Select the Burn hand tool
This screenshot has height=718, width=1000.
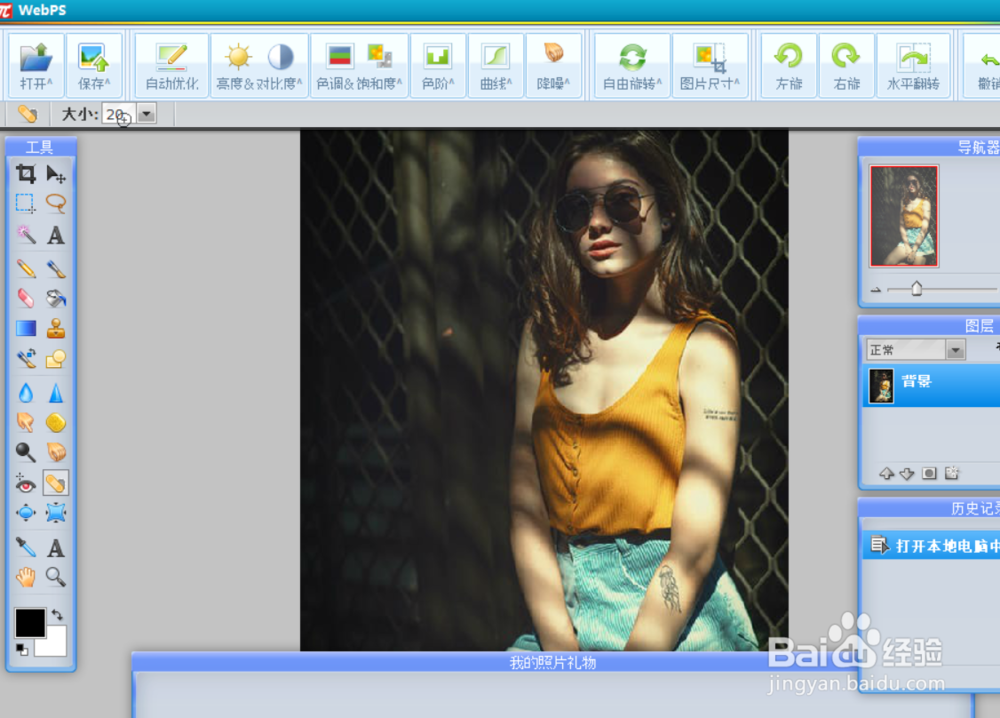pyautogui.click(x=56, y=452)
